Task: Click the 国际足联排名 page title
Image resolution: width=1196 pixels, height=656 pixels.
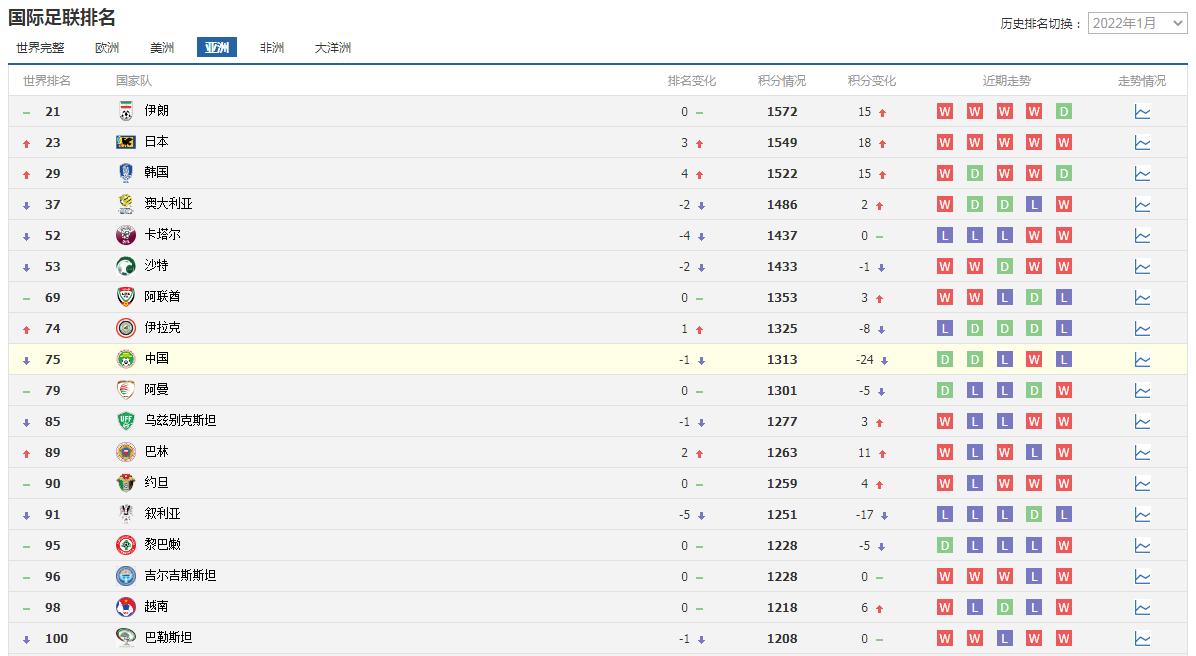Action: pyautogui.click(x=62, y=18)
